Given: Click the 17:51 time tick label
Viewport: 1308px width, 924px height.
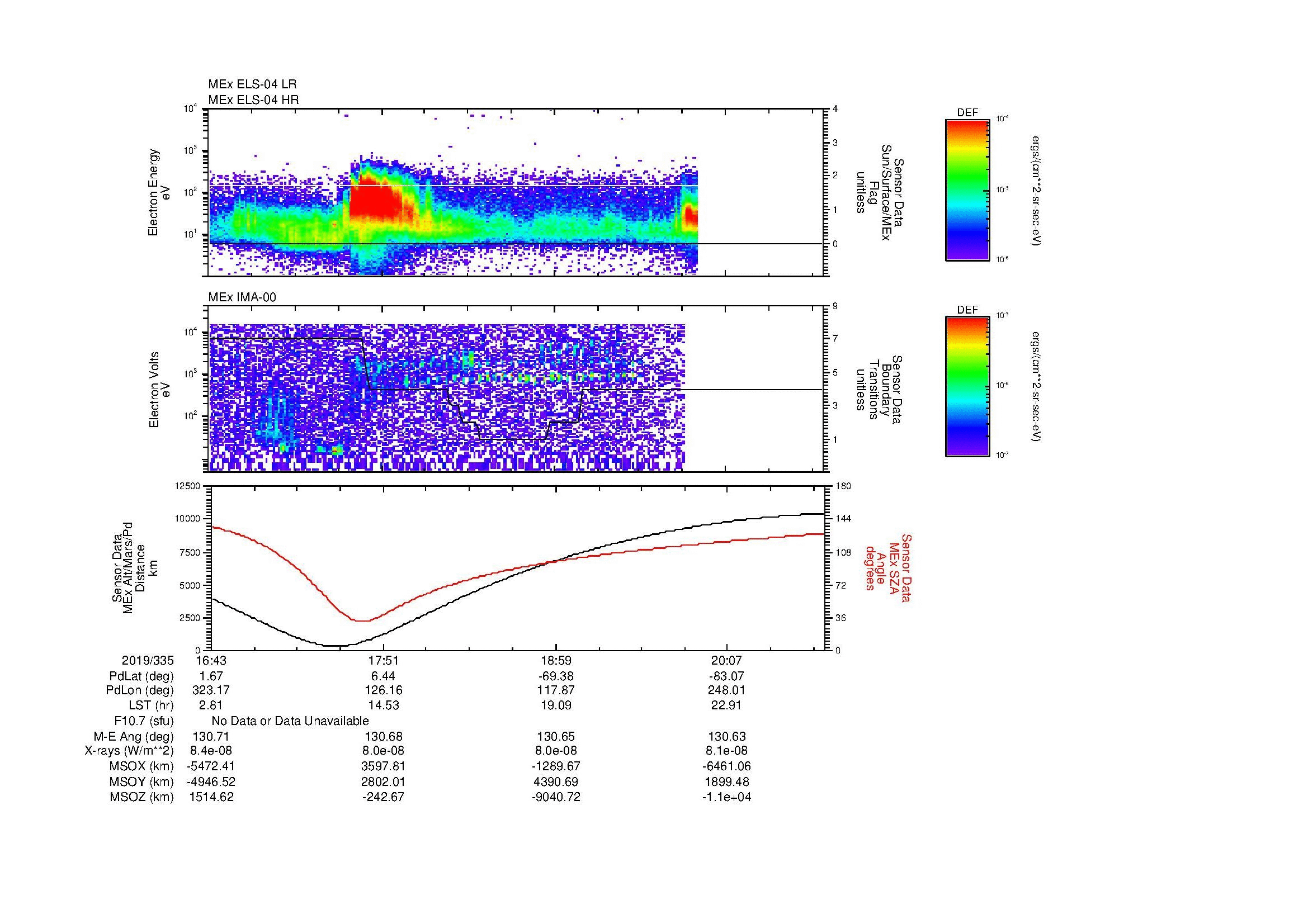Looking at the screenshot, I should [383, 660].
